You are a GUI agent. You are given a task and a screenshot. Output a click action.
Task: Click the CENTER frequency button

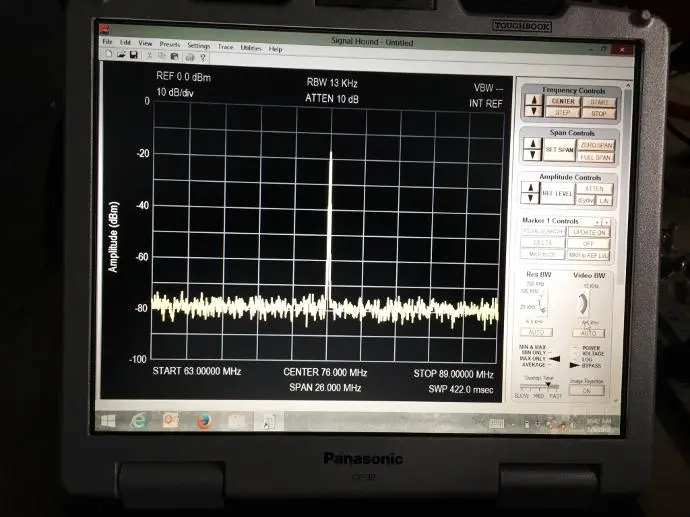coord(563,101)
